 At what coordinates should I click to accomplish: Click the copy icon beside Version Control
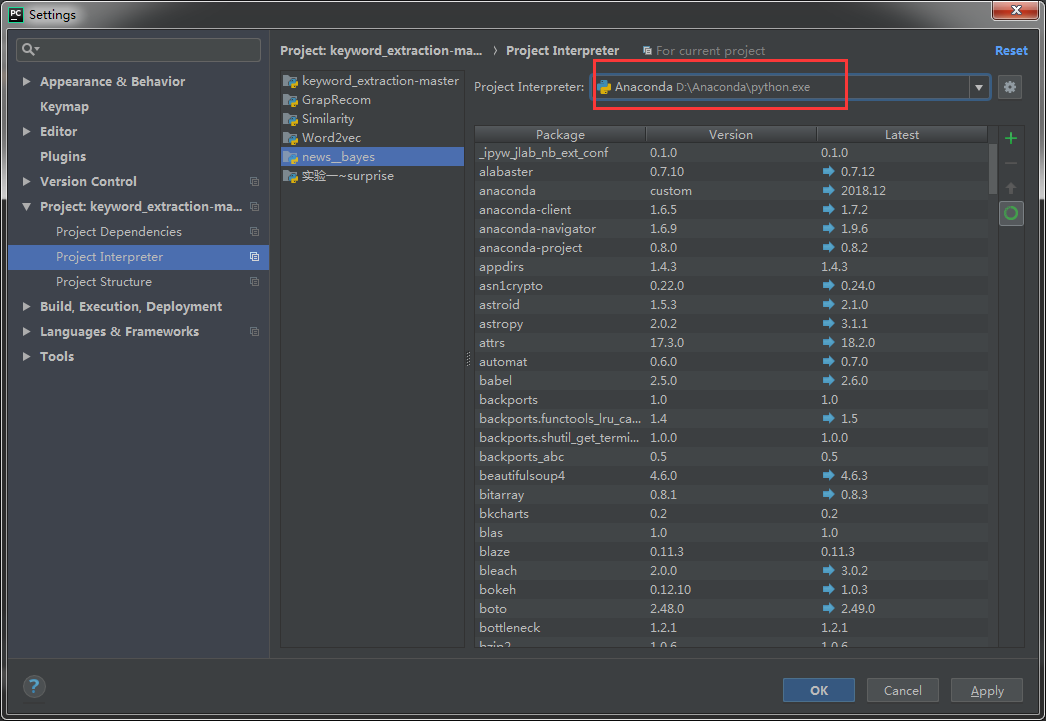pos(254,181)
